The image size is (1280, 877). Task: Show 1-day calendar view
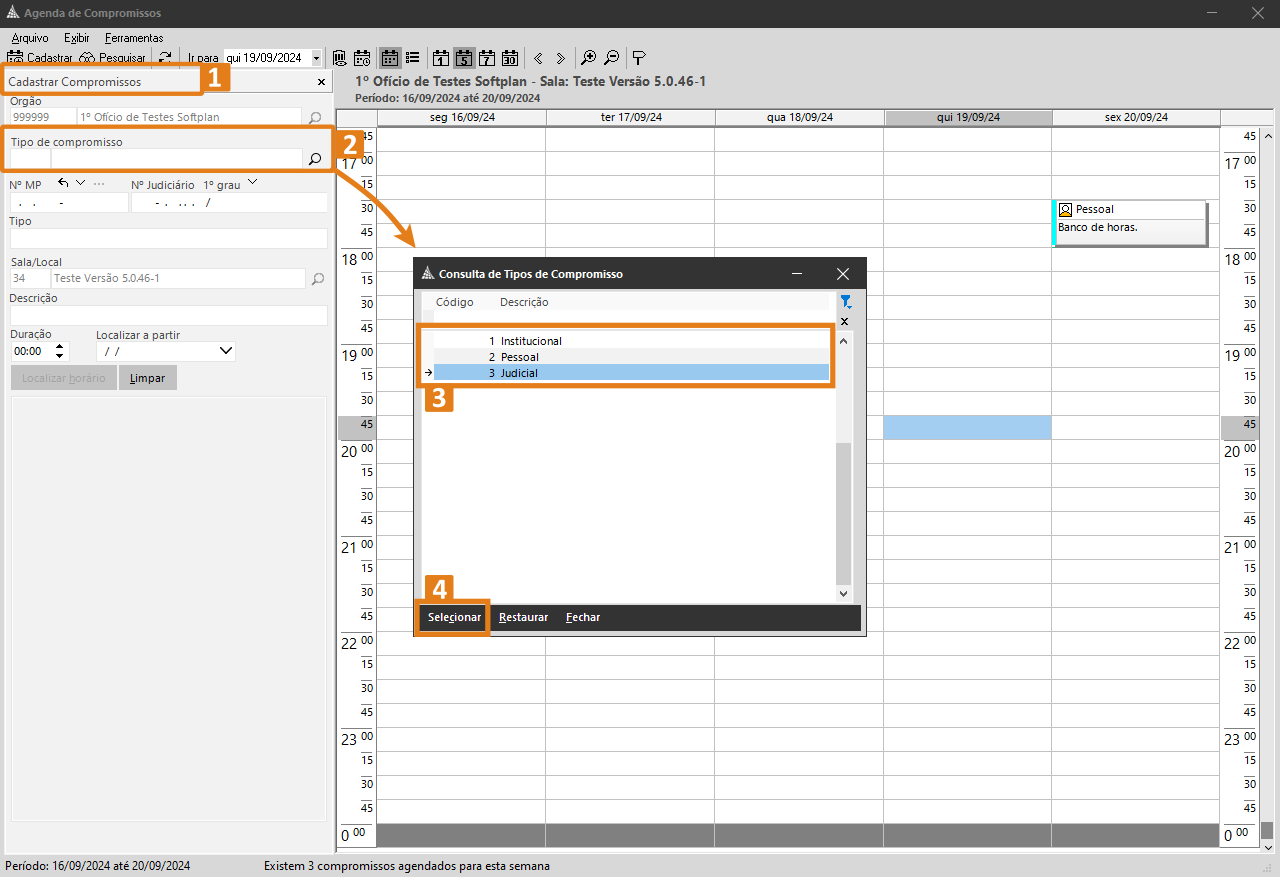[441, 58]
